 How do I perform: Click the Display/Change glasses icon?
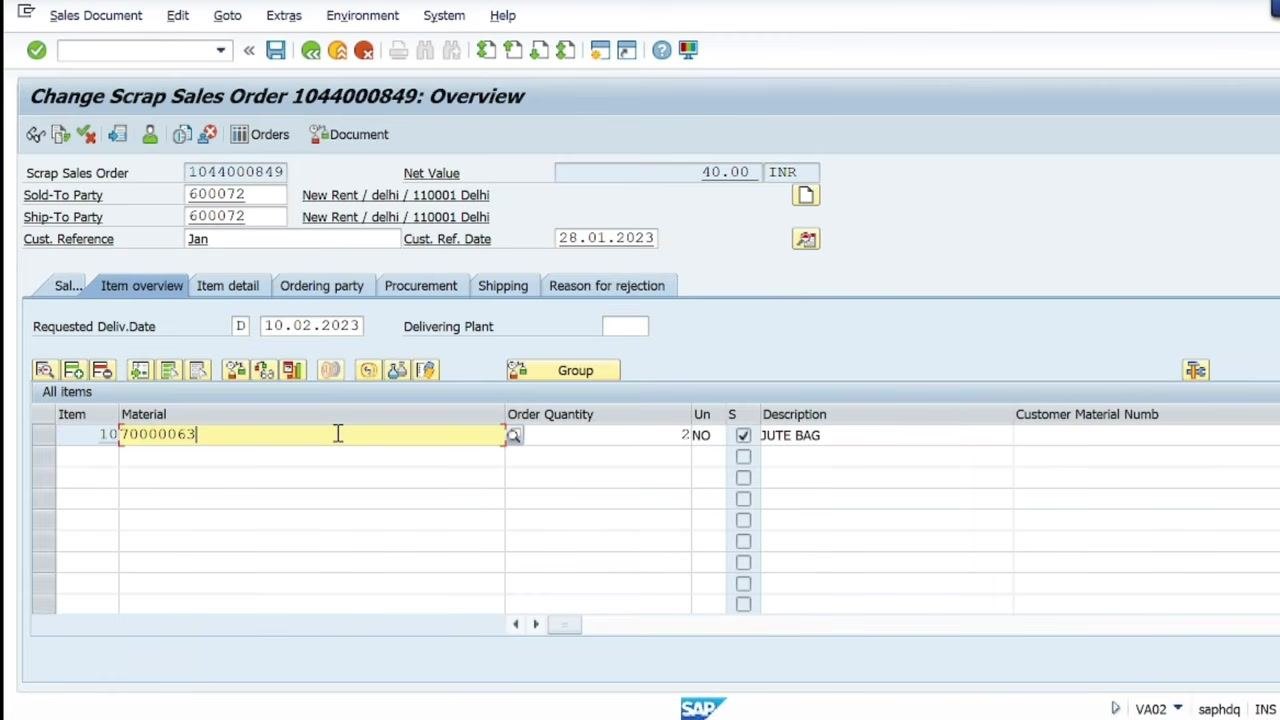[x=36, y=134]
